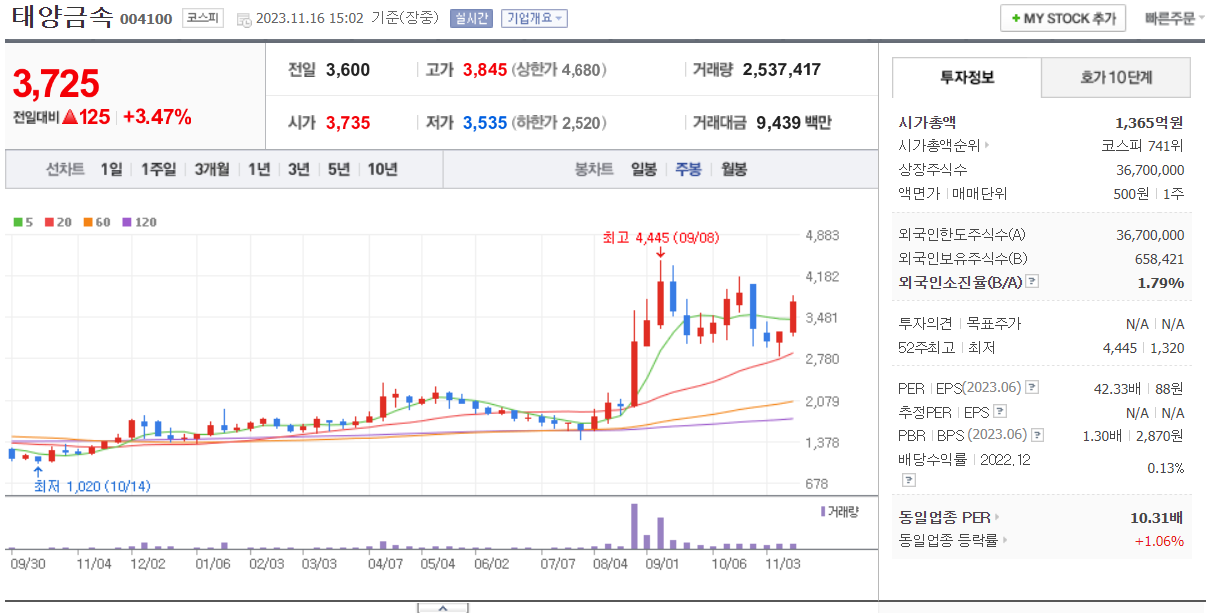Image resolution: width=1210 pixels, height=613 pixels.
Task: Click the current price 3,725
Action: point(56,84)
